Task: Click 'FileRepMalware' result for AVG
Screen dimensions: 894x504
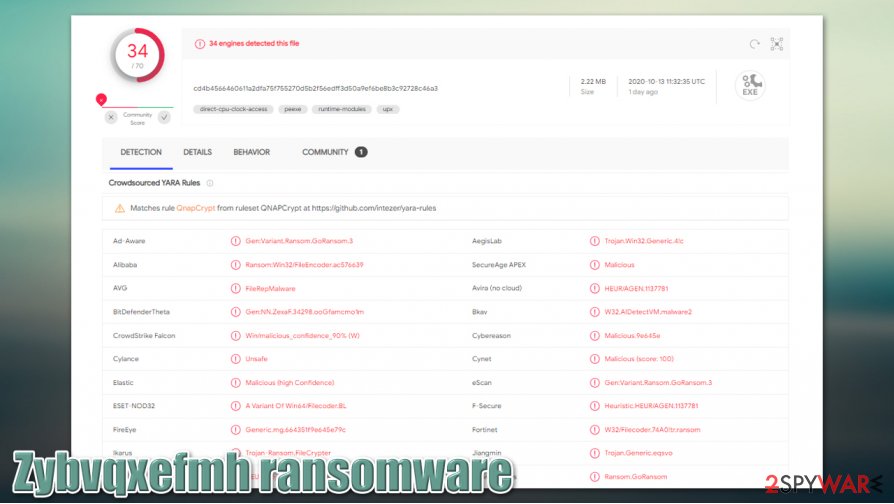Action: [x=270, y=288]
